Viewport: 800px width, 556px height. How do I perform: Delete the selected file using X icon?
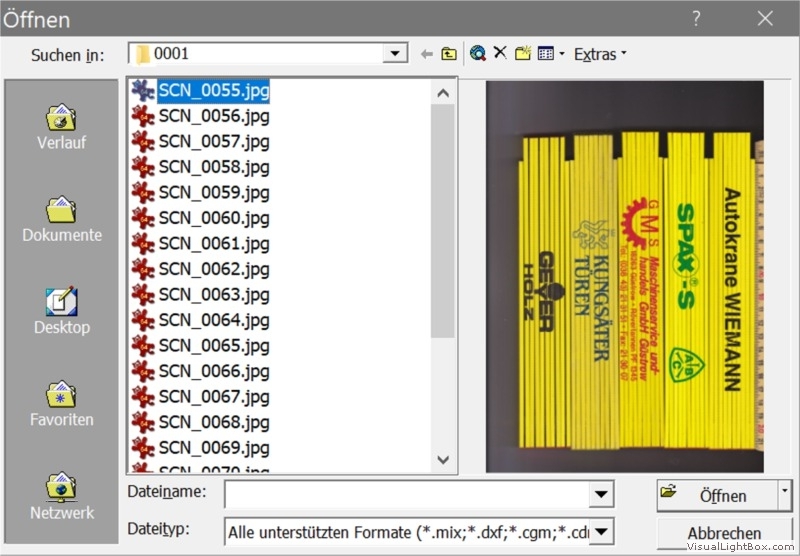click(x=500, y=53)
